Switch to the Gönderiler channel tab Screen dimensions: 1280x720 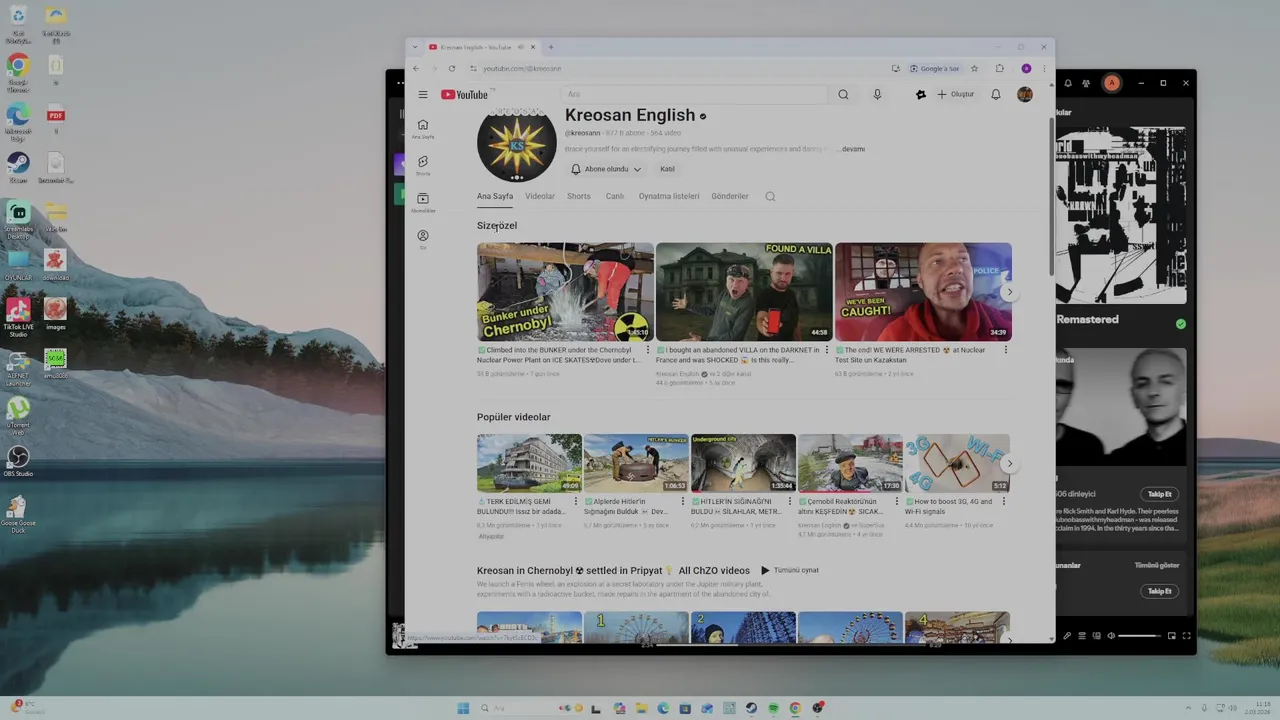[x=730, y=197]
